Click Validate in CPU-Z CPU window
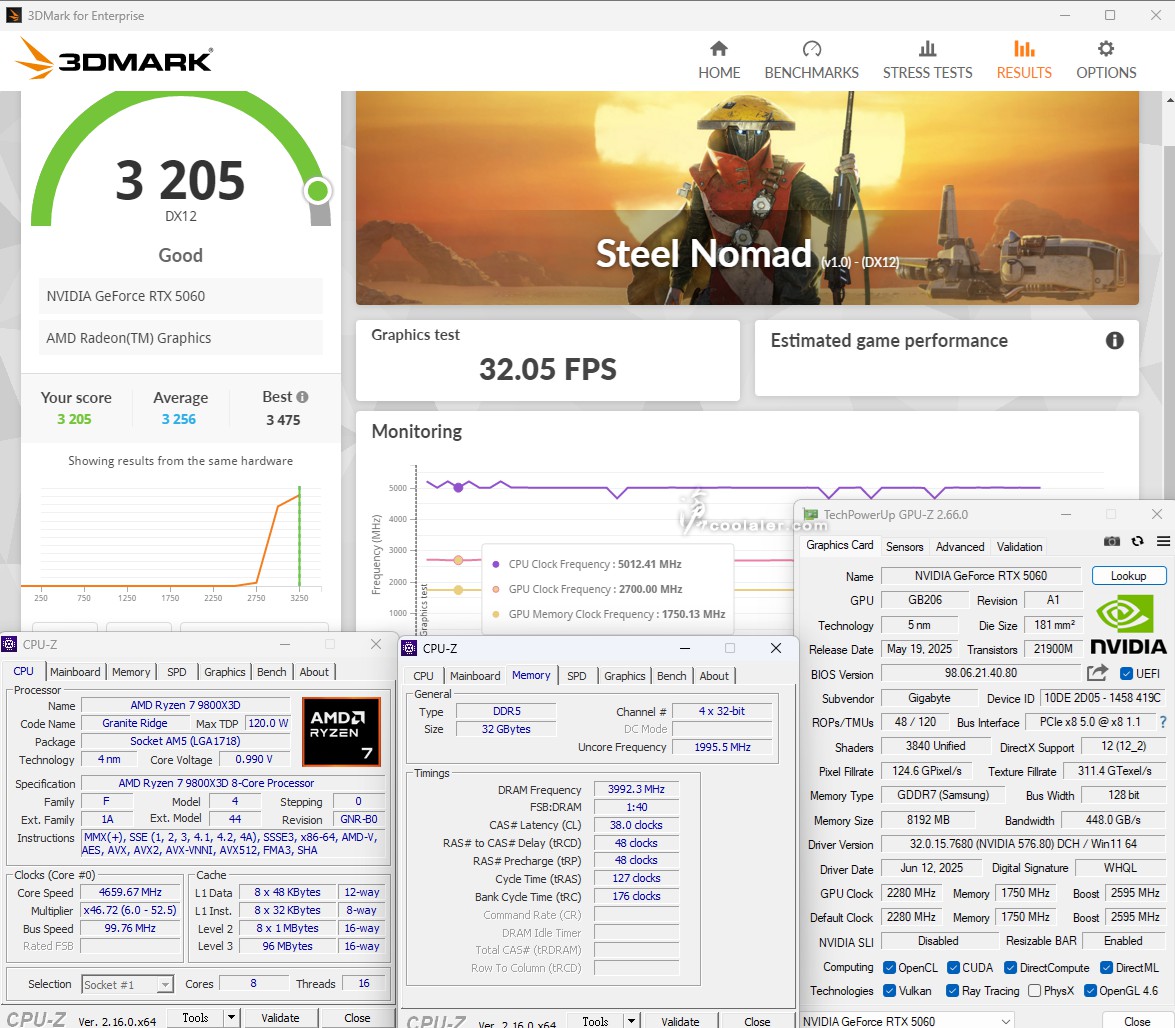Image resolution: width=1175 pixels, height=1028 pixels. point(280,1018)
